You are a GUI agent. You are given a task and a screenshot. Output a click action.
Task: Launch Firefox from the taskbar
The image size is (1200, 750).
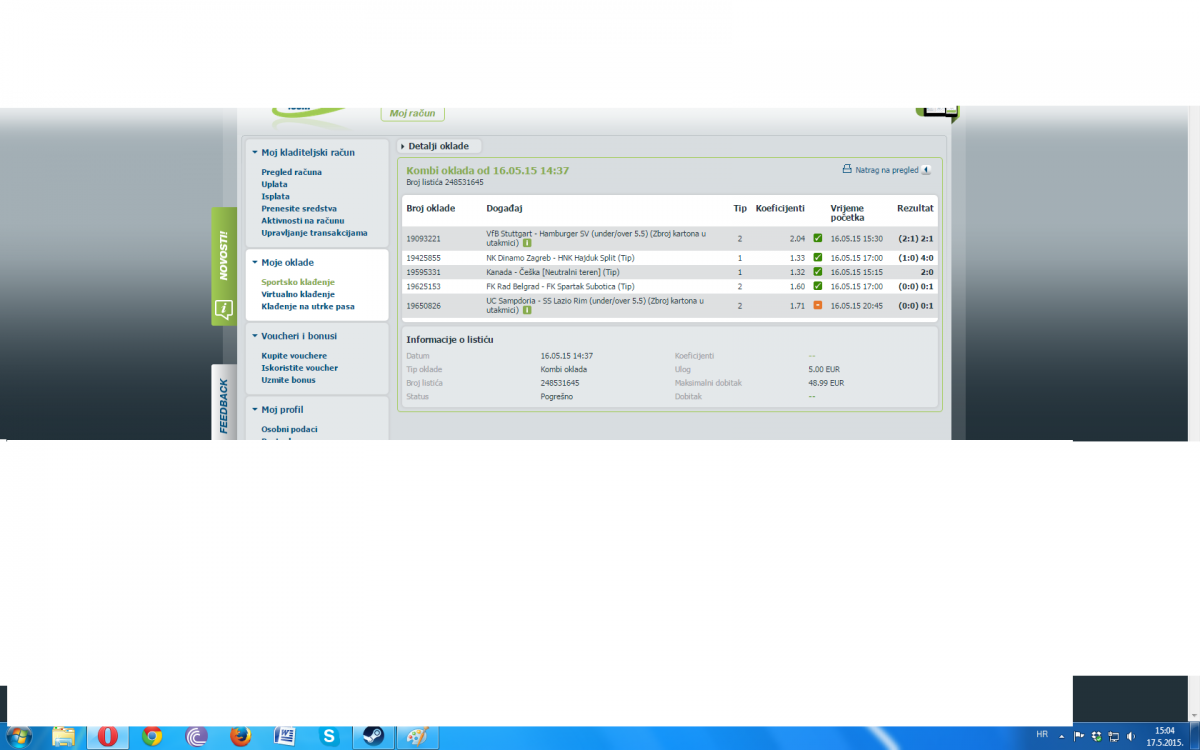pos(240,736)
